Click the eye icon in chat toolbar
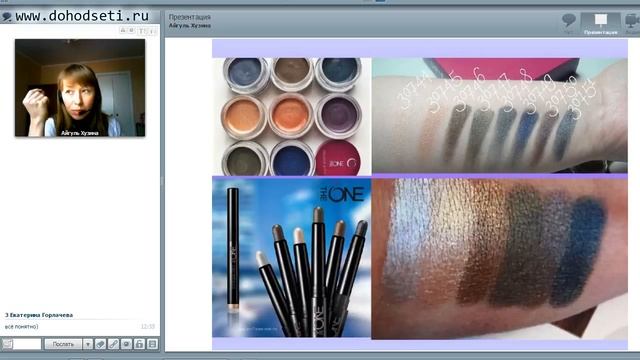This screenshot has height=360, width=640. click(127, 344)
